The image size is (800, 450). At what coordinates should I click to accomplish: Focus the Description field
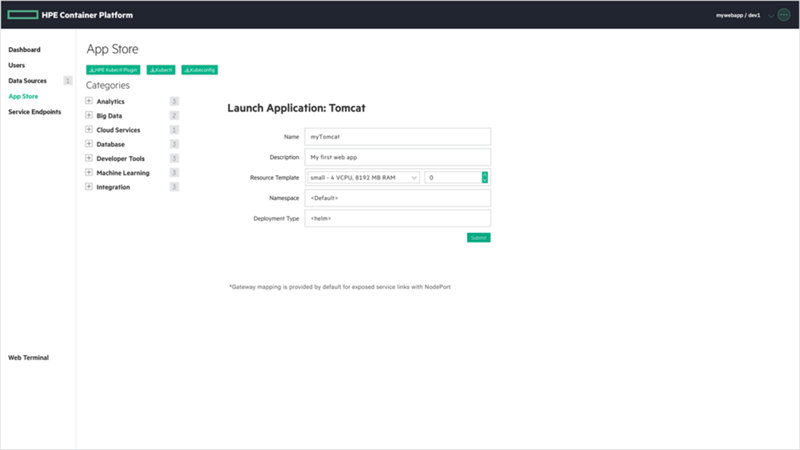(397, 157)
